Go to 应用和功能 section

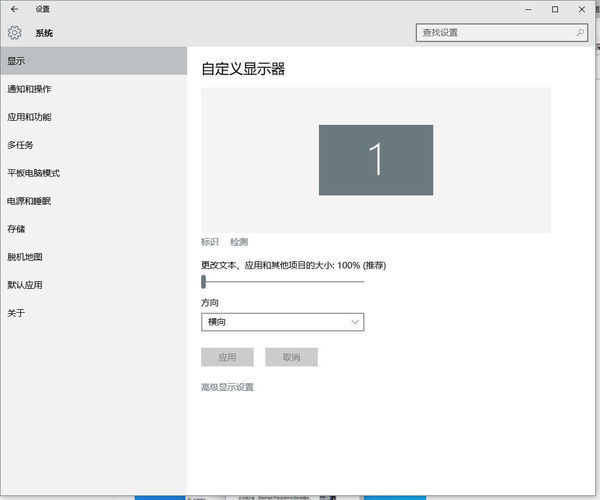coord(29,117)
